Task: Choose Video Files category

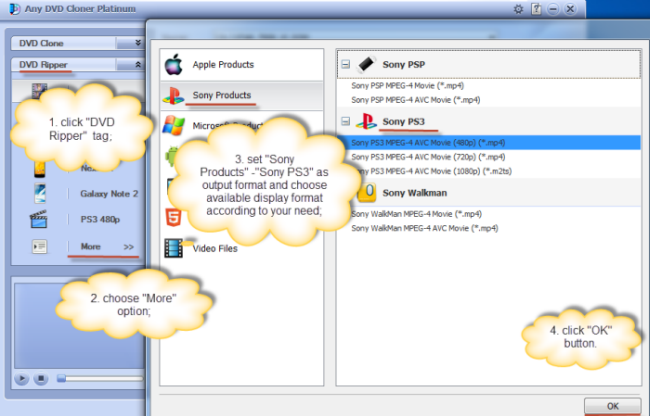Action: pos(242,248)
